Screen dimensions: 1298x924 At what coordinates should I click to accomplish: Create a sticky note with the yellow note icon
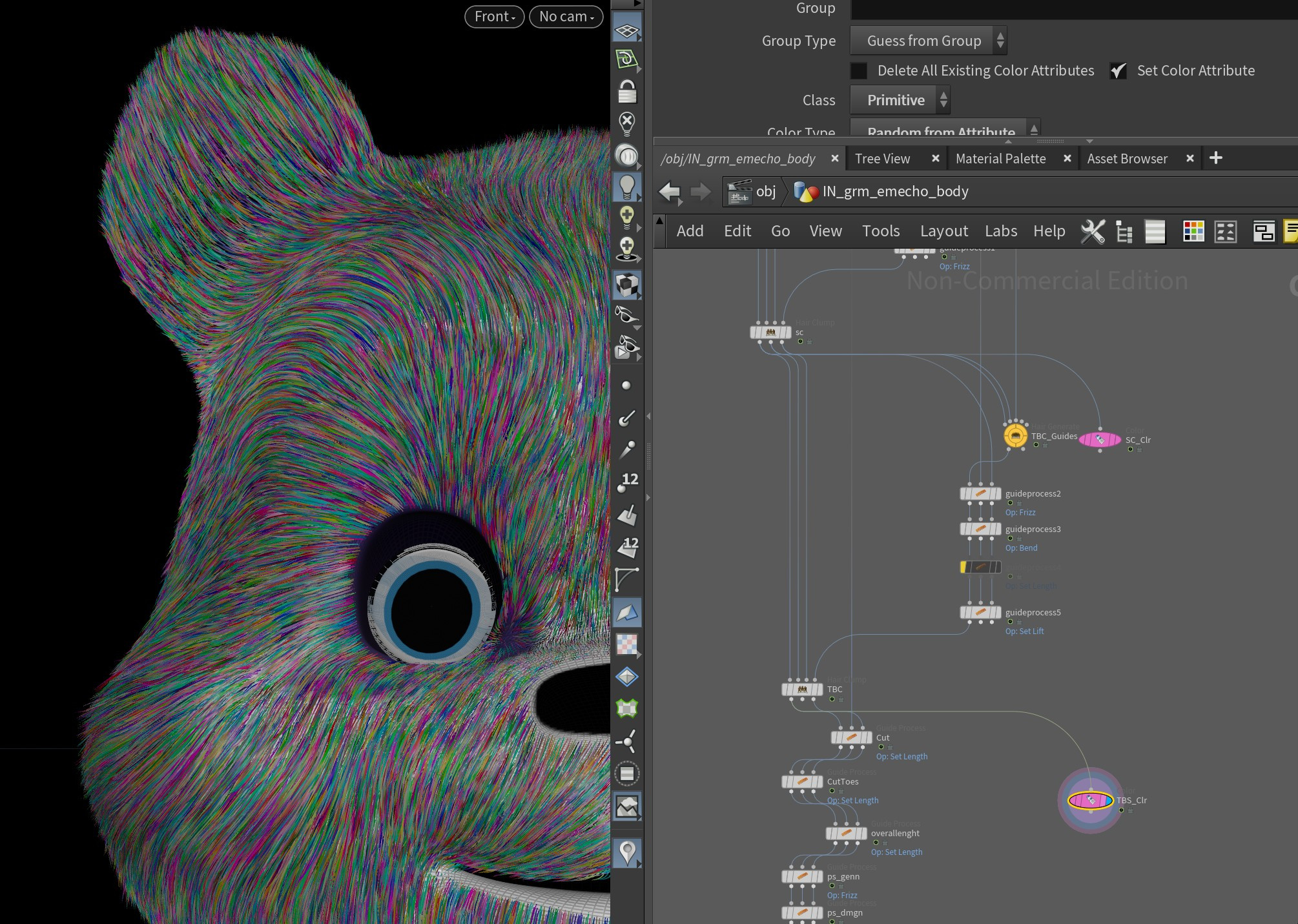click(x=1293, y=229)
